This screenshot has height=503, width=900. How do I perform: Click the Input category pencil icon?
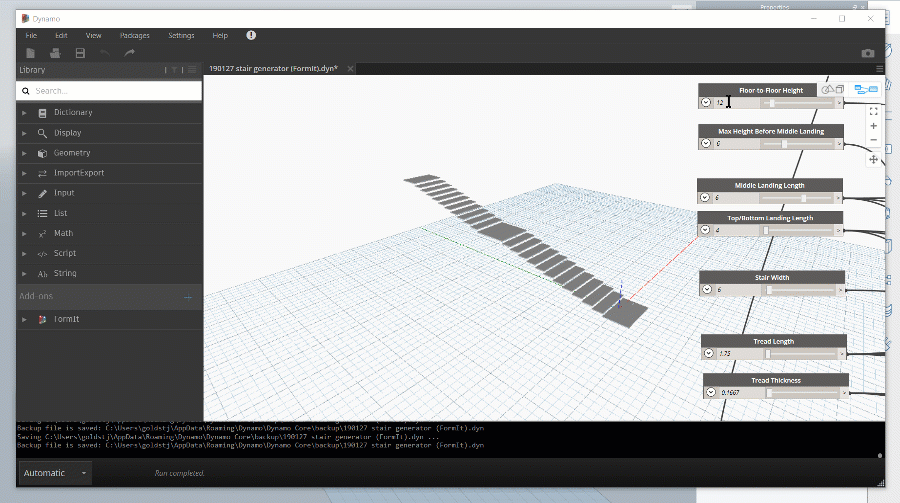click(42, 194)
